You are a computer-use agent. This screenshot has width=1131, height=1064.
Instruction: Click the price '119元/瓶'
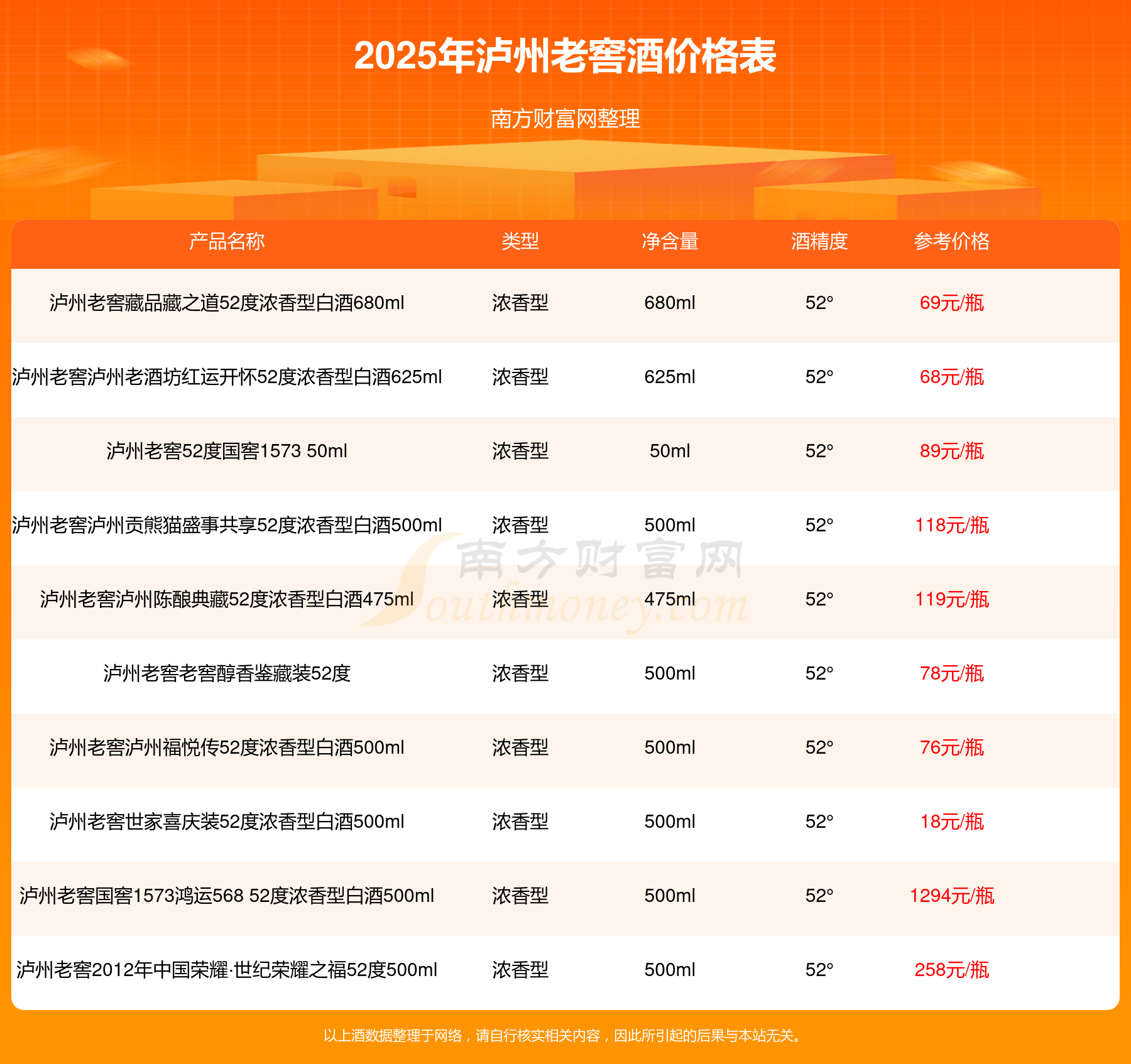click(952, 599)
